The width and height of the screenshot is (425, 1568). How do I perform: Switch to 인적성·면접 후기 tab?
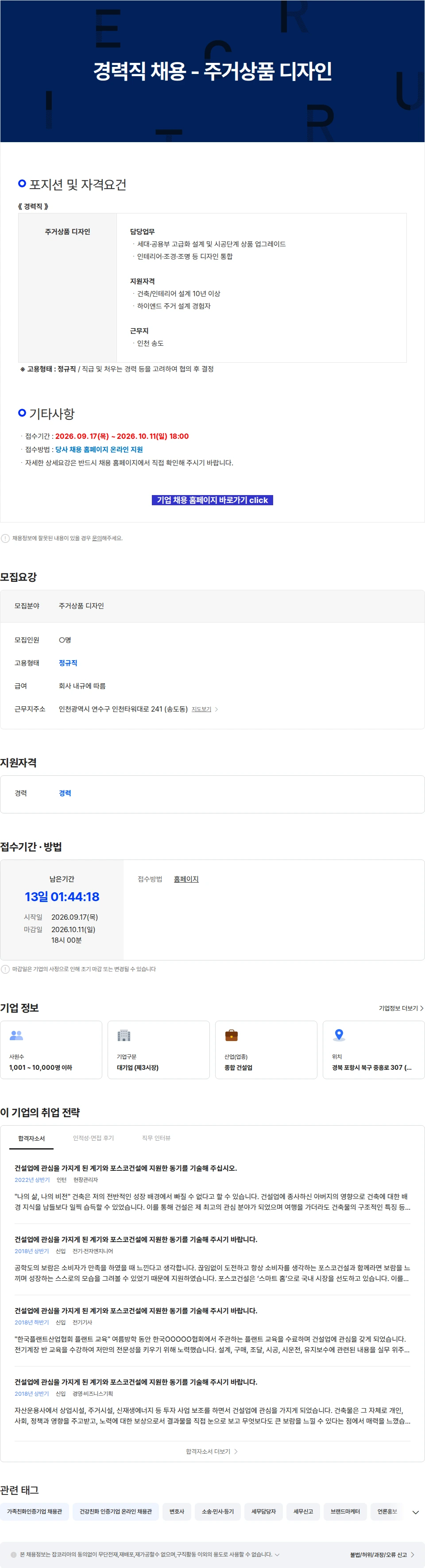pyautogui.click(x=93, y=1138)
